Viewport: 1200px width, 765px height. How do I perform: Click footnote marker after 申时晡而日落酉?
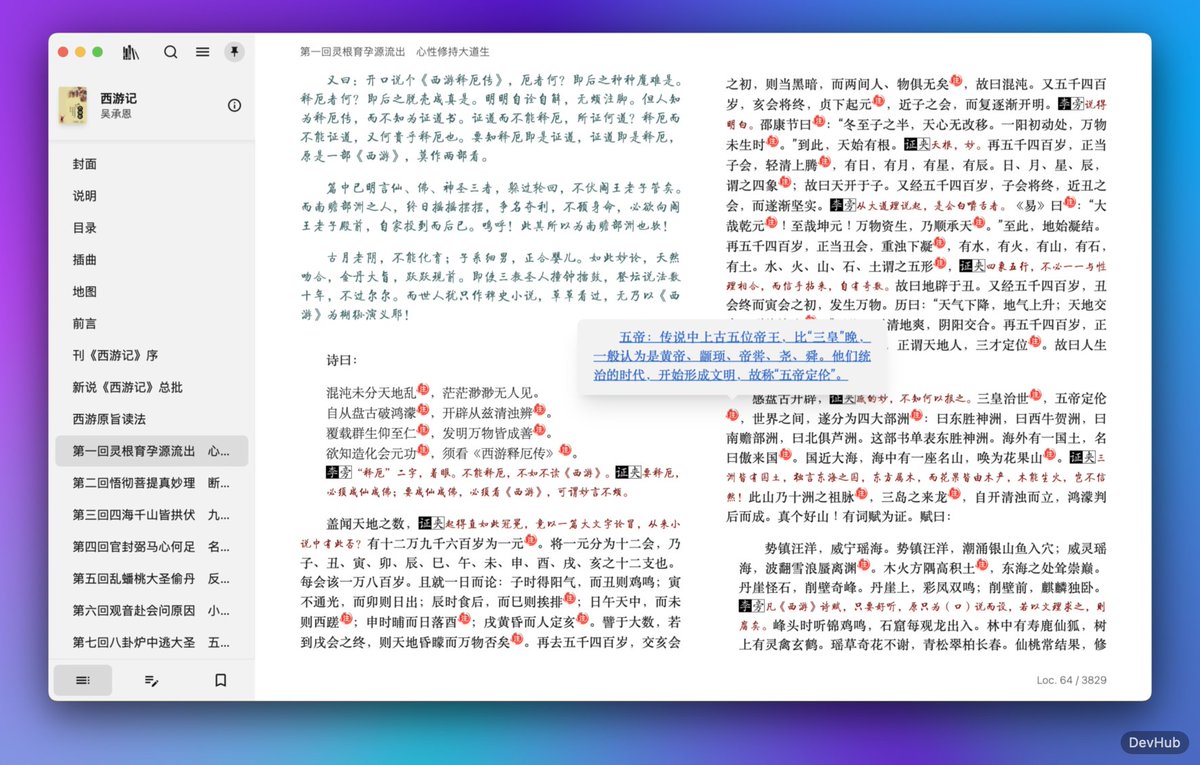pyautogui.click(x=465, y=617)
